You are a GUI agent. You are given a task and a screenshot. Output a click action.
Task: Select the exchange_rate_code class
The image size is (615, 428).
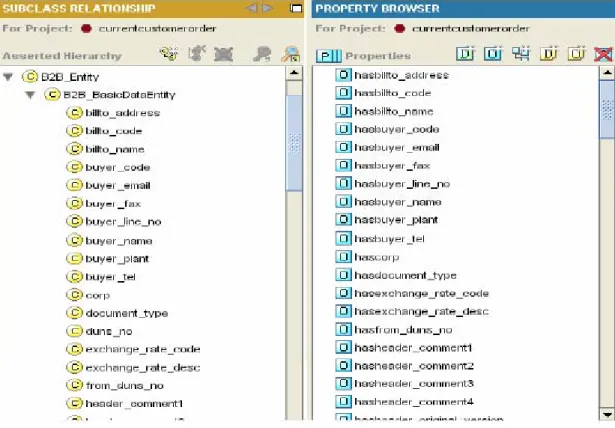pyautogui.click(x=143, y=349)
